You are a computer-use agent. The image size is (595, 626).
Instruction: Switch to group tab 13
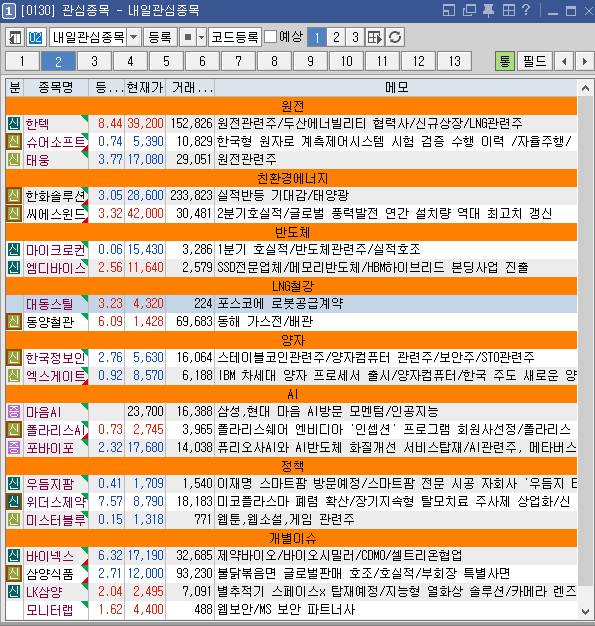(454, 61)
